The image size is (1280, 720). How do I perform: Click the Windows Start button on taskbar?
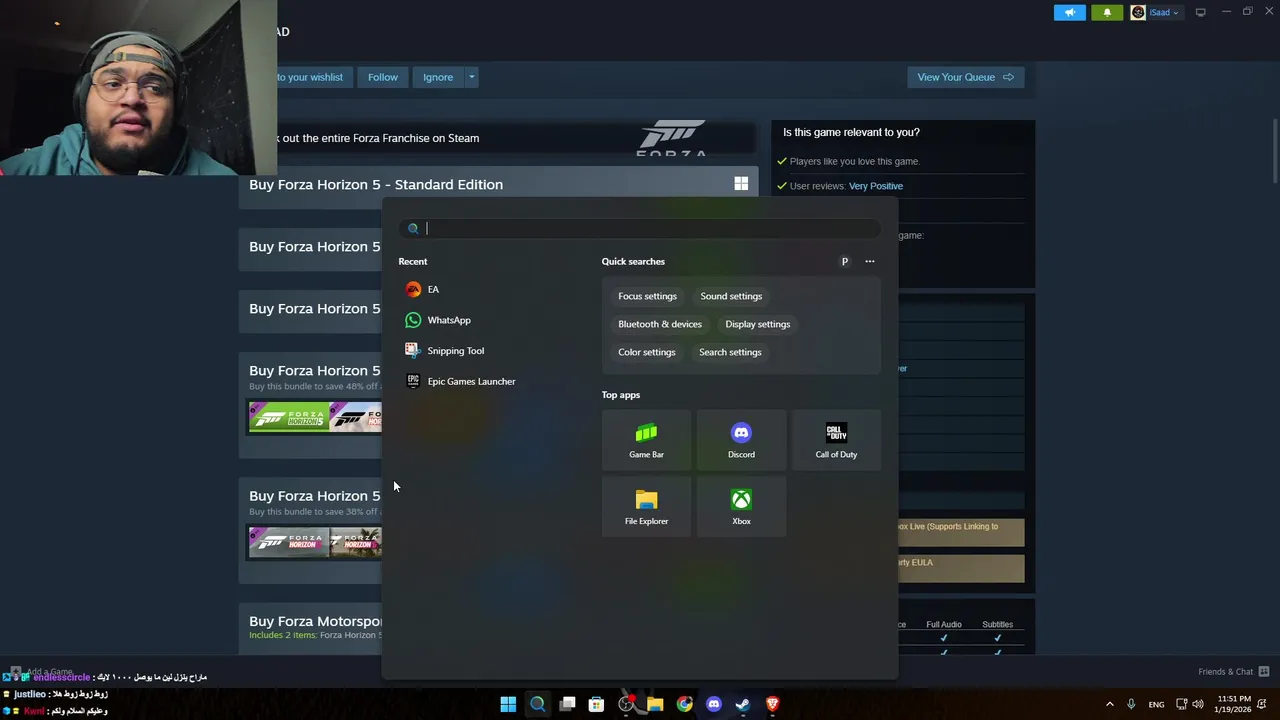(x=508, y=704)
